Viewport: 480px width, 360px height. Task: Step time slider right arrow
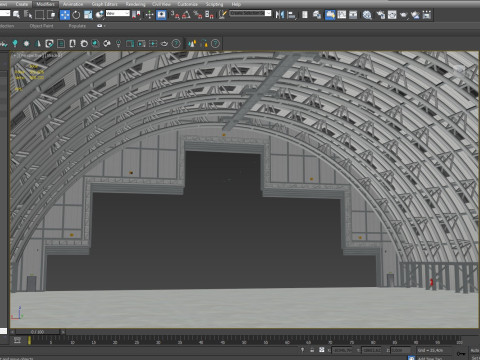(63, 332)
